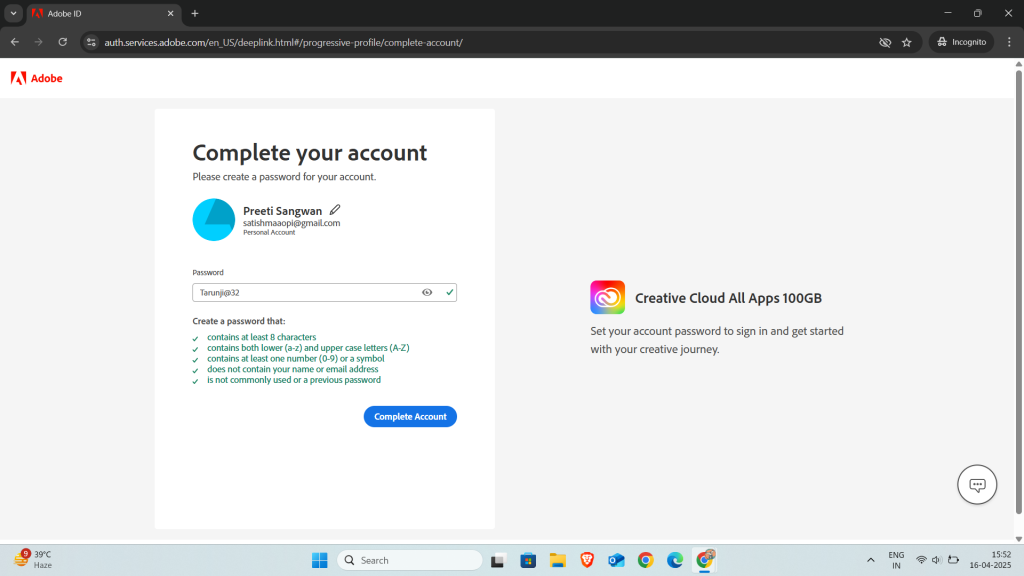Launch Microsoft Edge from the taskbar
This screenshot has height=576, width=1024.
tap(675, 560)
